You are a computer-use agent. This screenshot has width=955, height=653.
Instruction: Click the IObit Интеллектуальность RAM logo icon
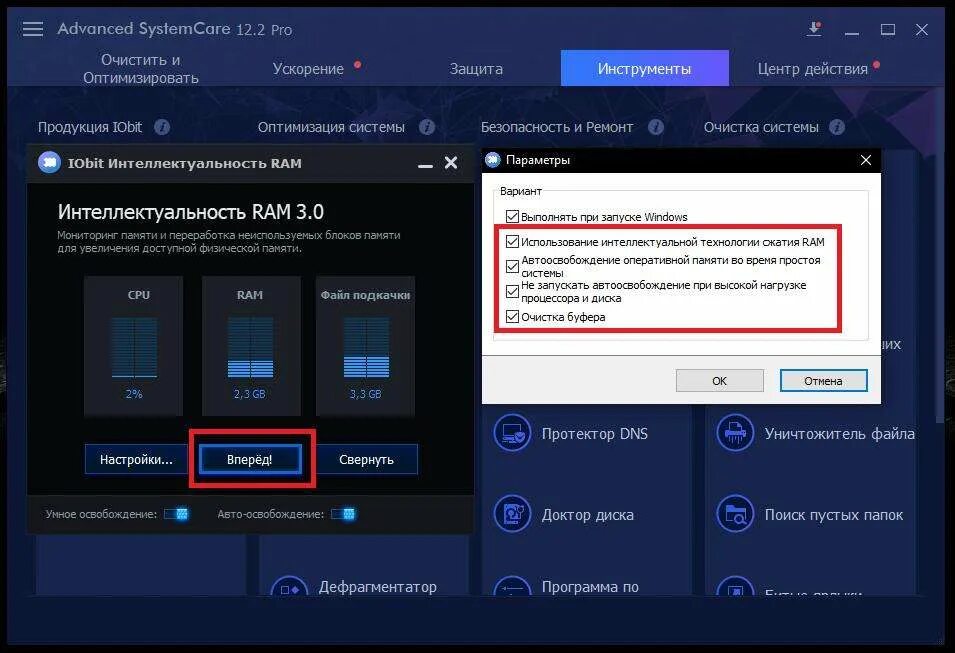click(x=49, y=163)
